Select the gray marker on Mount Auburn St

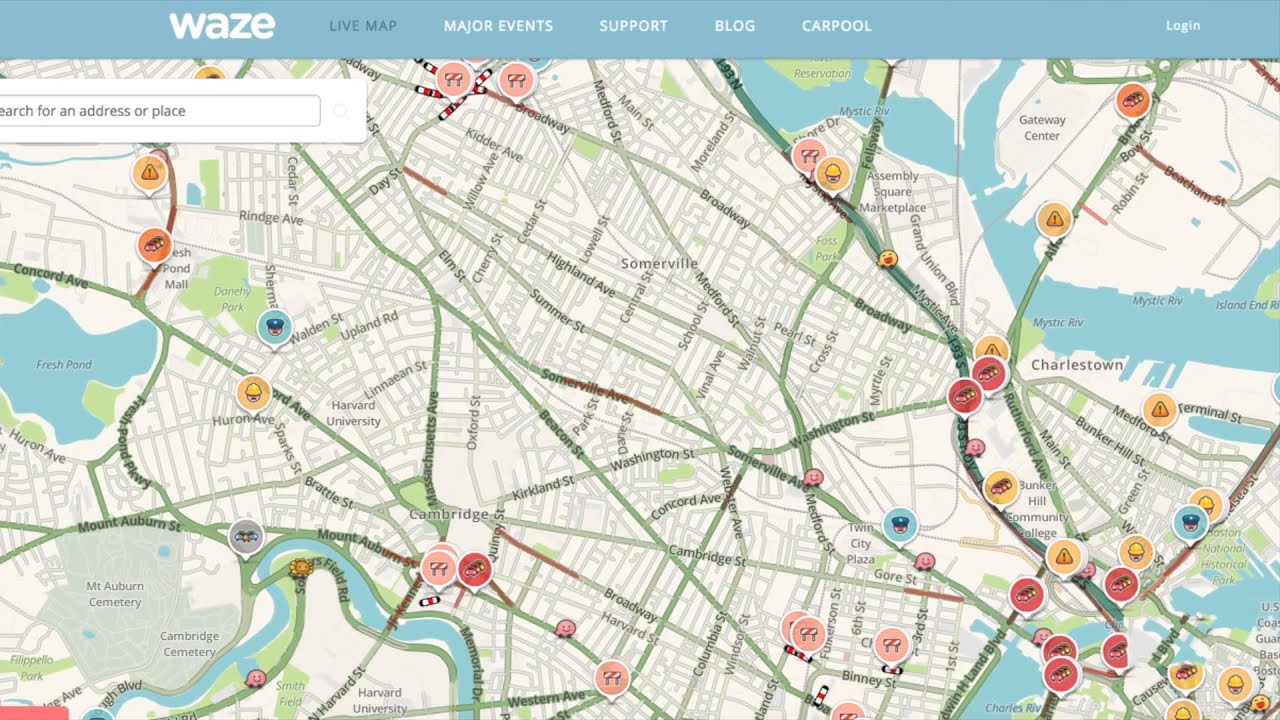click(x=246, y=538)
